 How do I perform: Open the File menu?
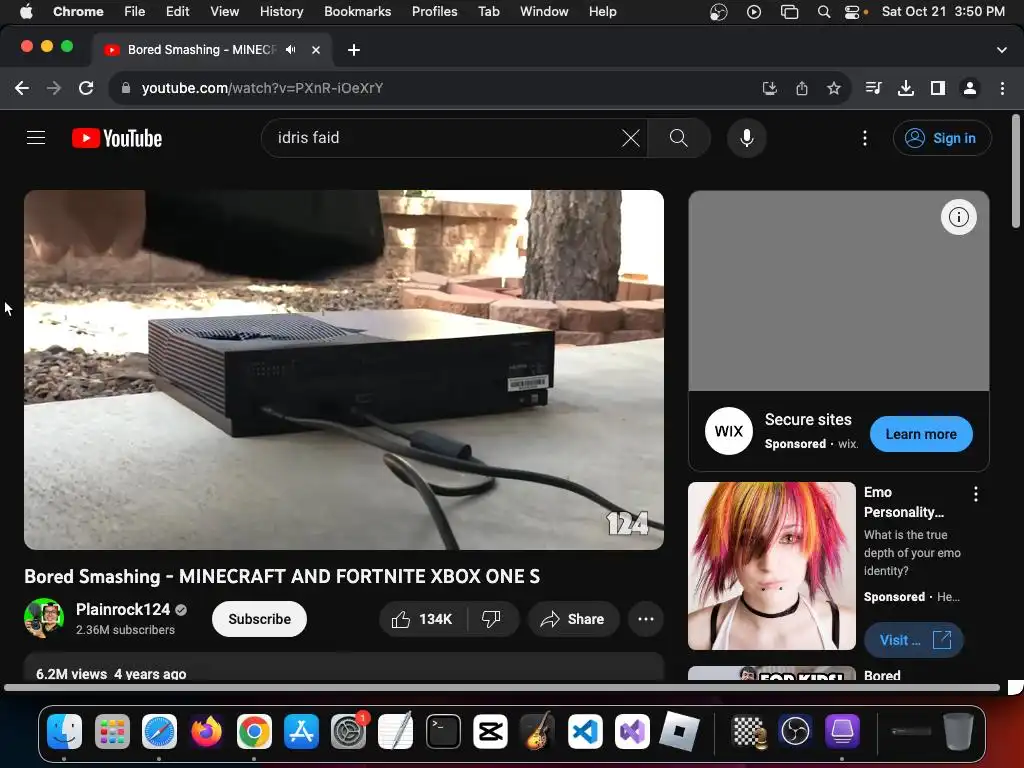pos(135,11)
